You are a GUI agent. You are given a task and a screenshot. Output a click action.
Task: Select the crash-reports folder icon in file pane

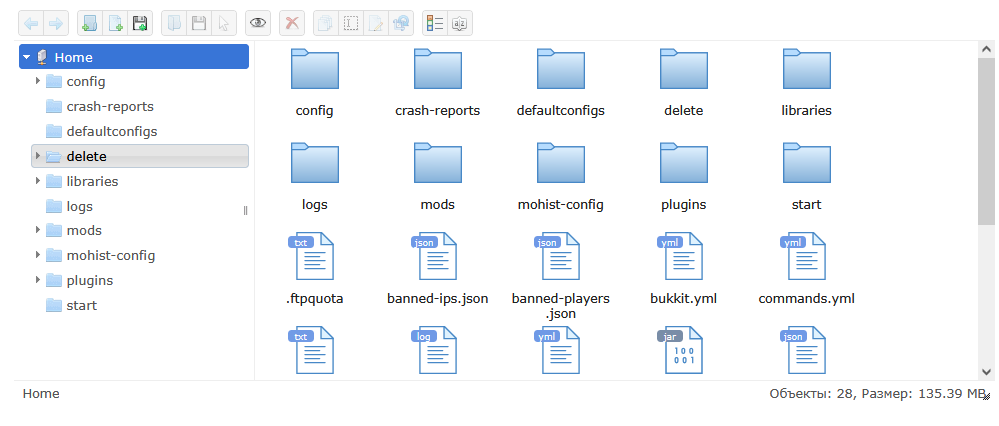438,69
